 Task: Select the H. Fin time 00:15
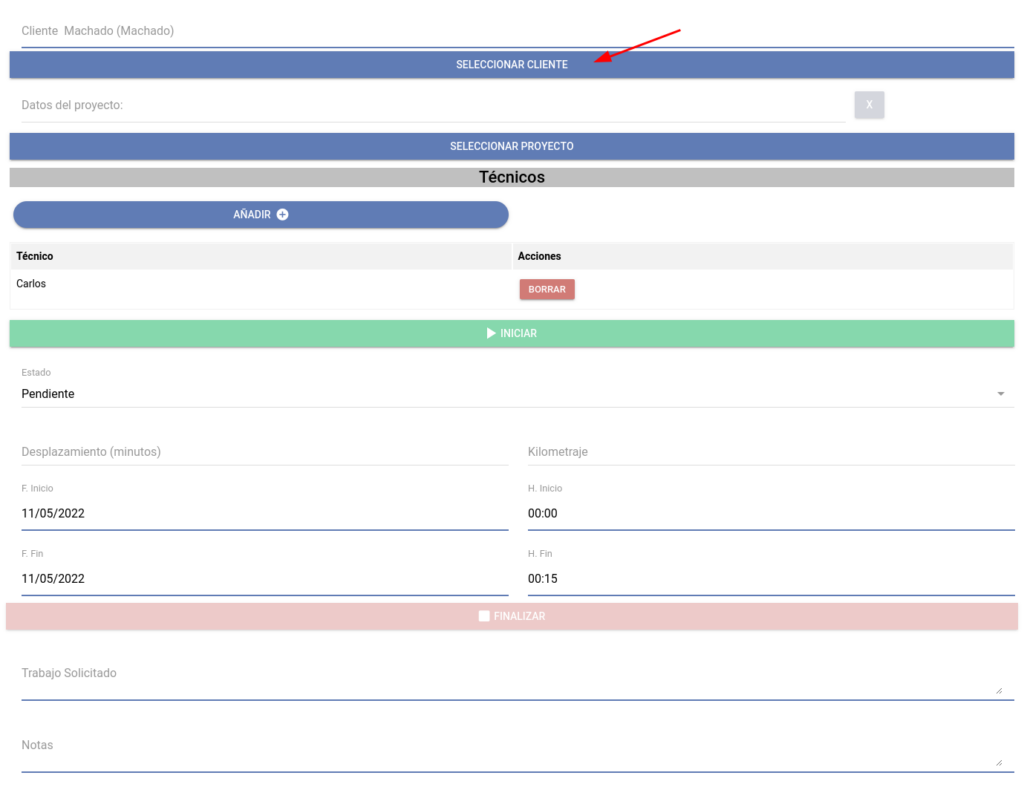click(x=770, y=579)
